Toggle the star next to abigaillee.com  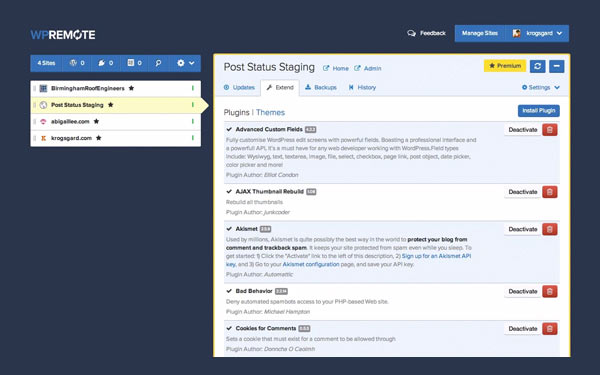point(96,122)
